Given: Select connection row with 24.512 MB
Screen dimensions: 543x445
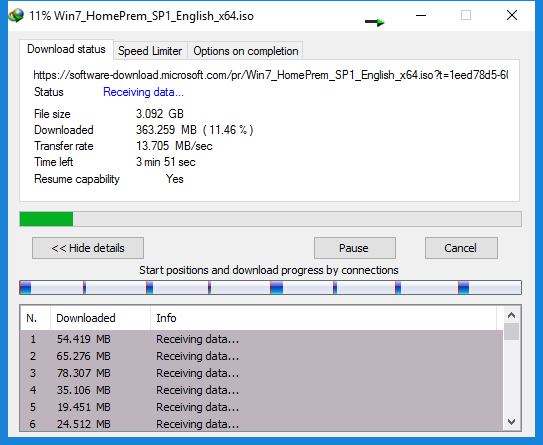Looking at the screenshot, I should [261, 424].
